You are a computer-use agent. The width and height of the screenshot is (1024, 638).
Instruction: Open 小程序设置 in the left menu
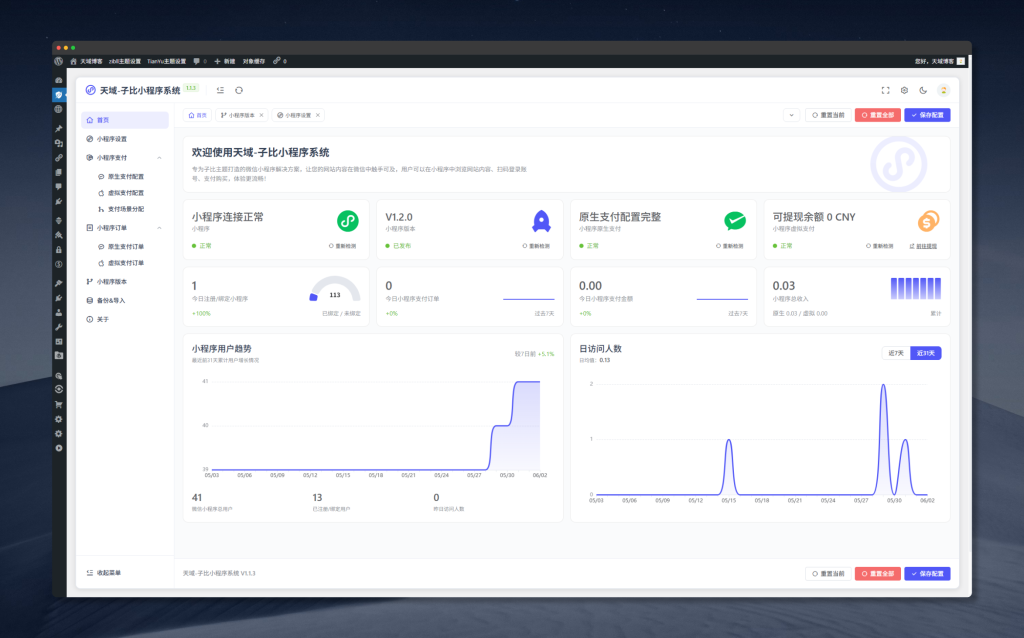point(125,139)
